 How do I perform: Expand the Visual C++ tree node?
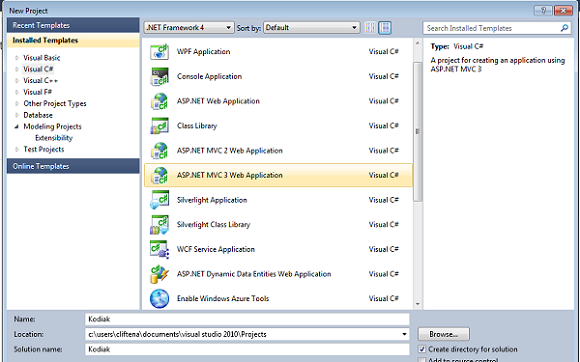point(17,81)
